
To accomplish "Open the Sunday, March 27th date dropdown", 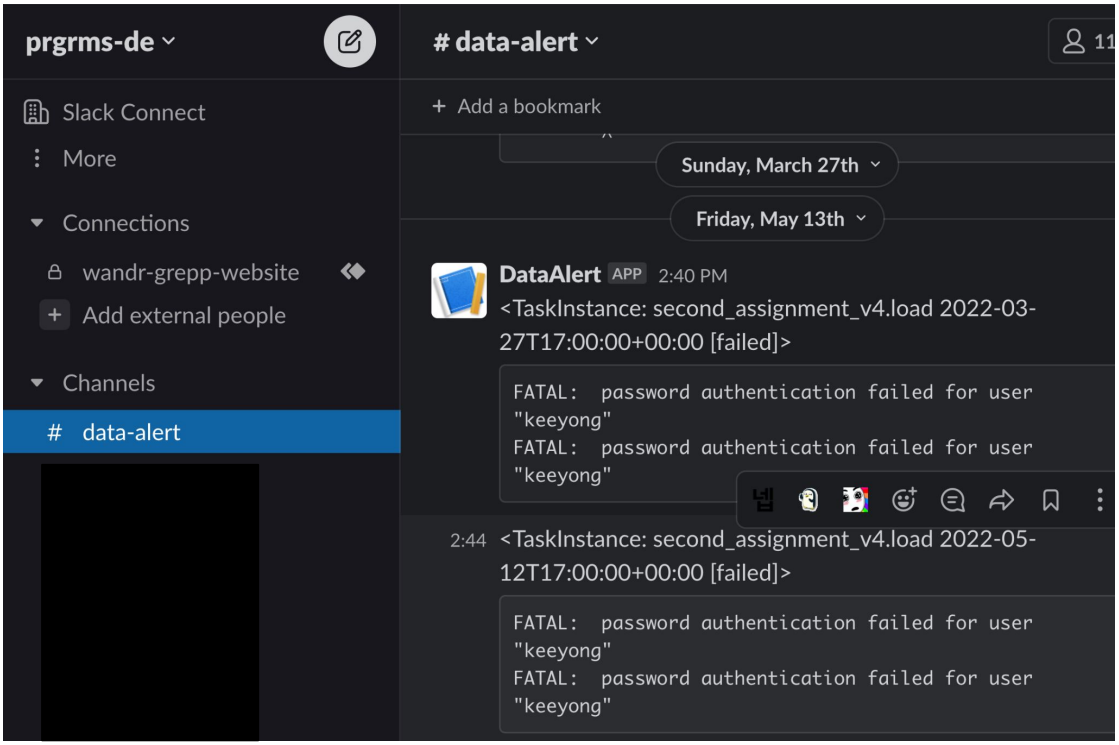I will click(776, 165).
